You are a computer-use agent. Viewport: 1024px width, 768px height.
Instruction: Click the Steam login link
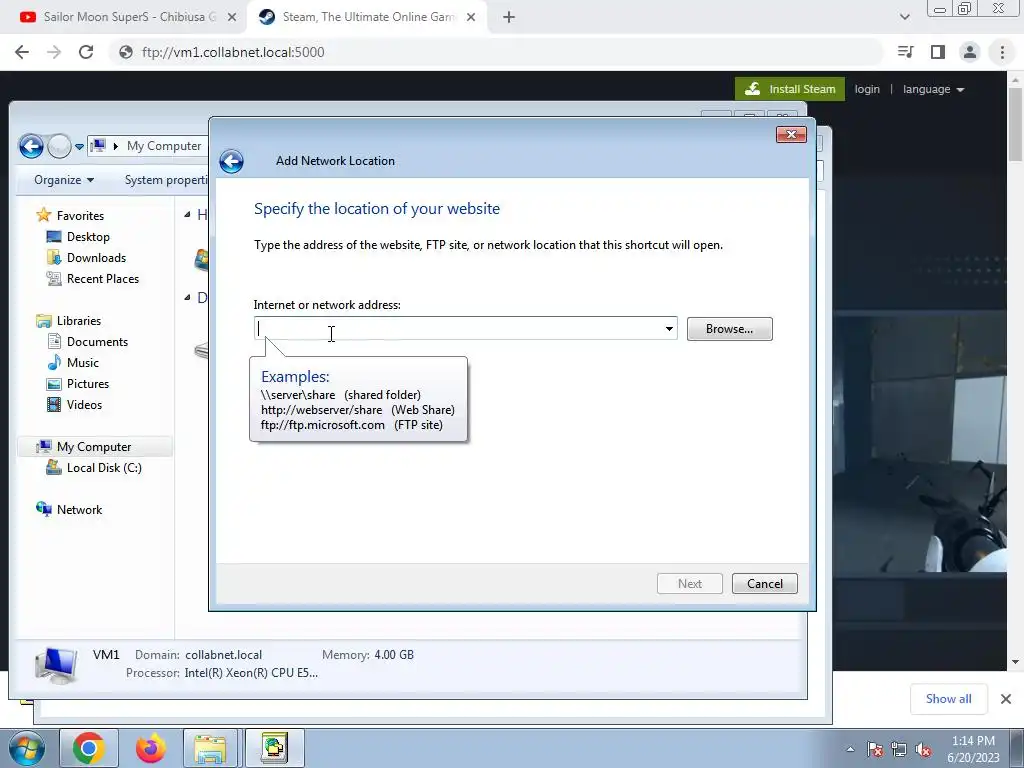(x=867, y=89)
